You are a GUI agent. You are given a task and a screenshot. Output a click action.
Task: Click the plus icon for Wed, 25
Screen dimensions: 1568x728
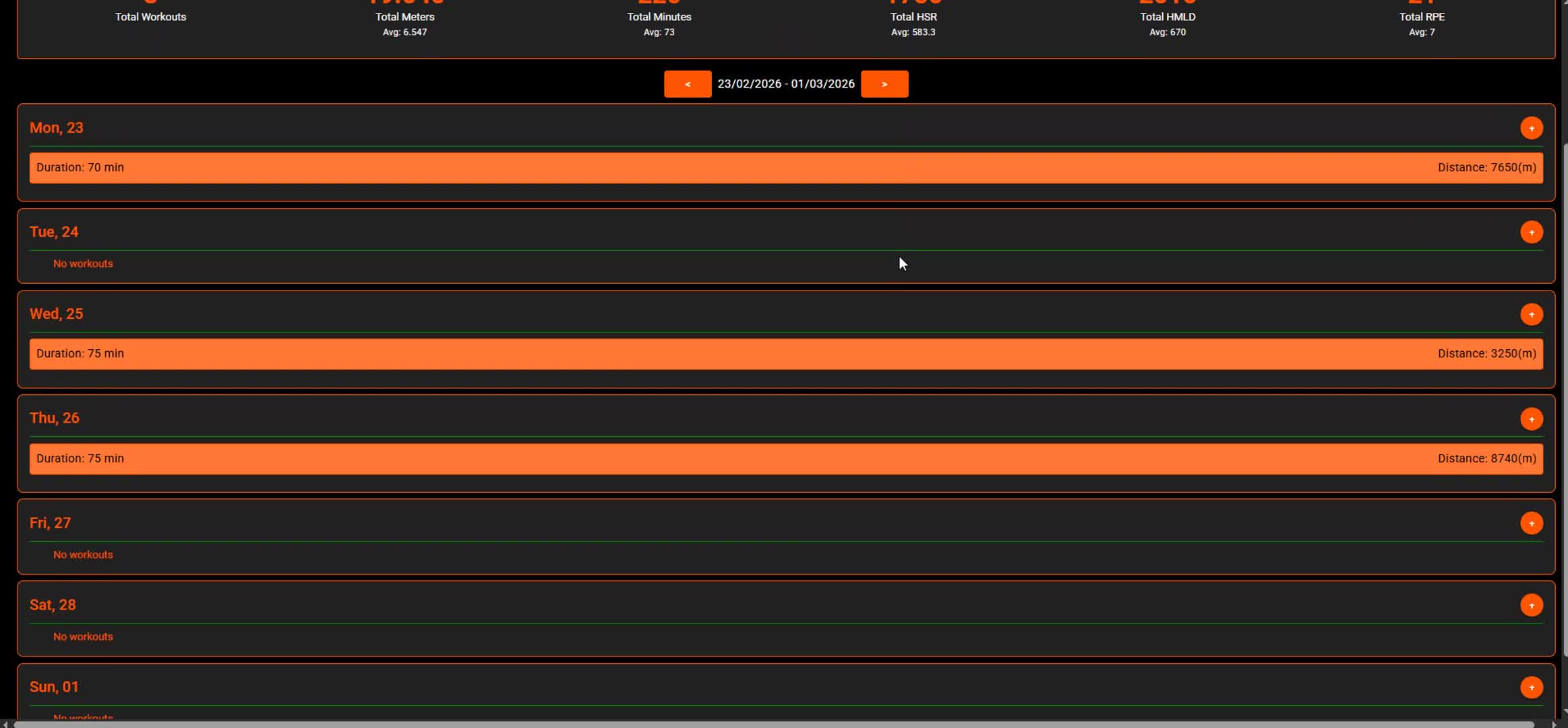coord(1531,315)
